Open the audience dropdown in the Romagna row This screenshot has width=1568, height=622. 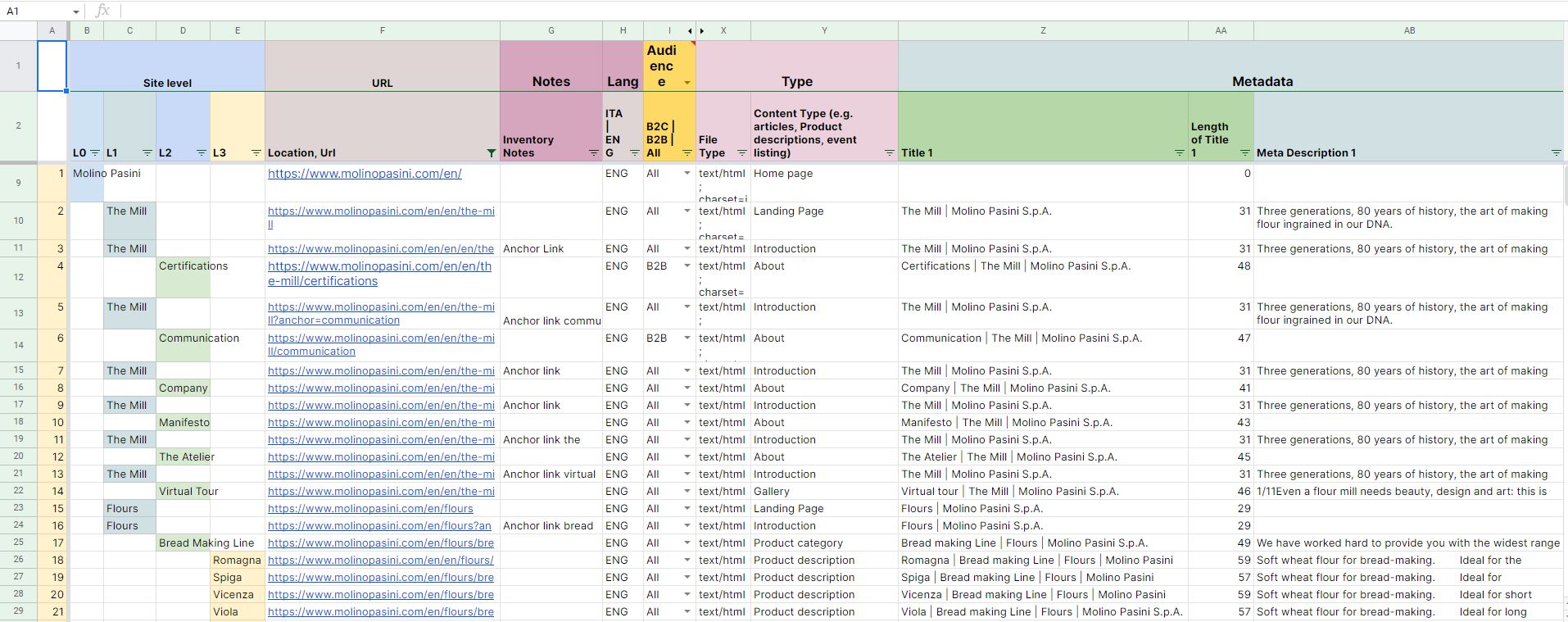coord(687,561)
